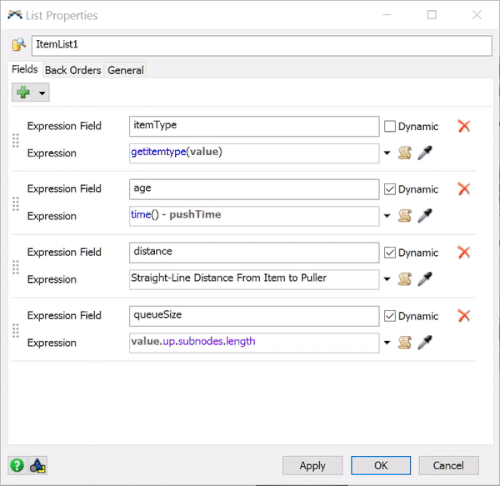500x486 pixels.
Task: Click the Apply button
Action: [x=312, y=465]
